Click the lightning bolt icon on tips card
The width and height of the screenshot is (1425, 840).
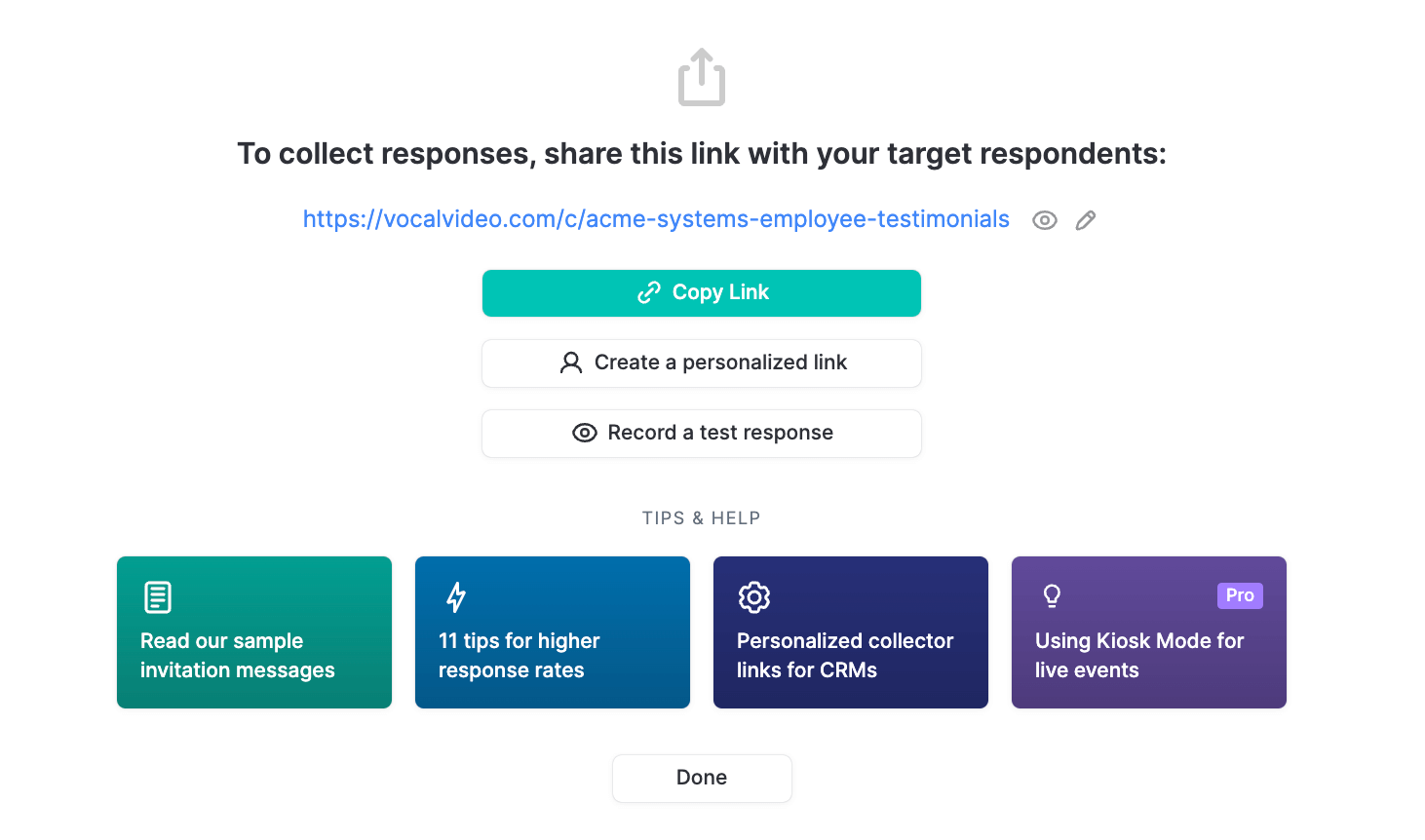coord(455,595)
